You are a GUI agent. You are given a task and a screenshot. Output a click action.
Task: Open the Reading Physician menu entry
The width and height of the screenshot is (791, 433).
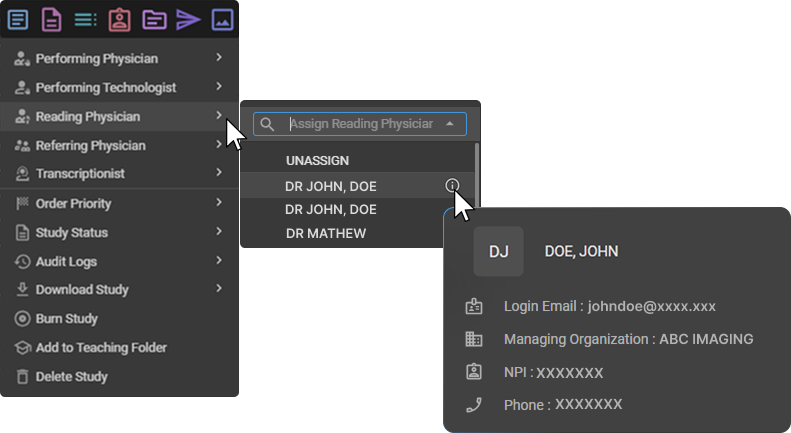(x=119, y=117)
